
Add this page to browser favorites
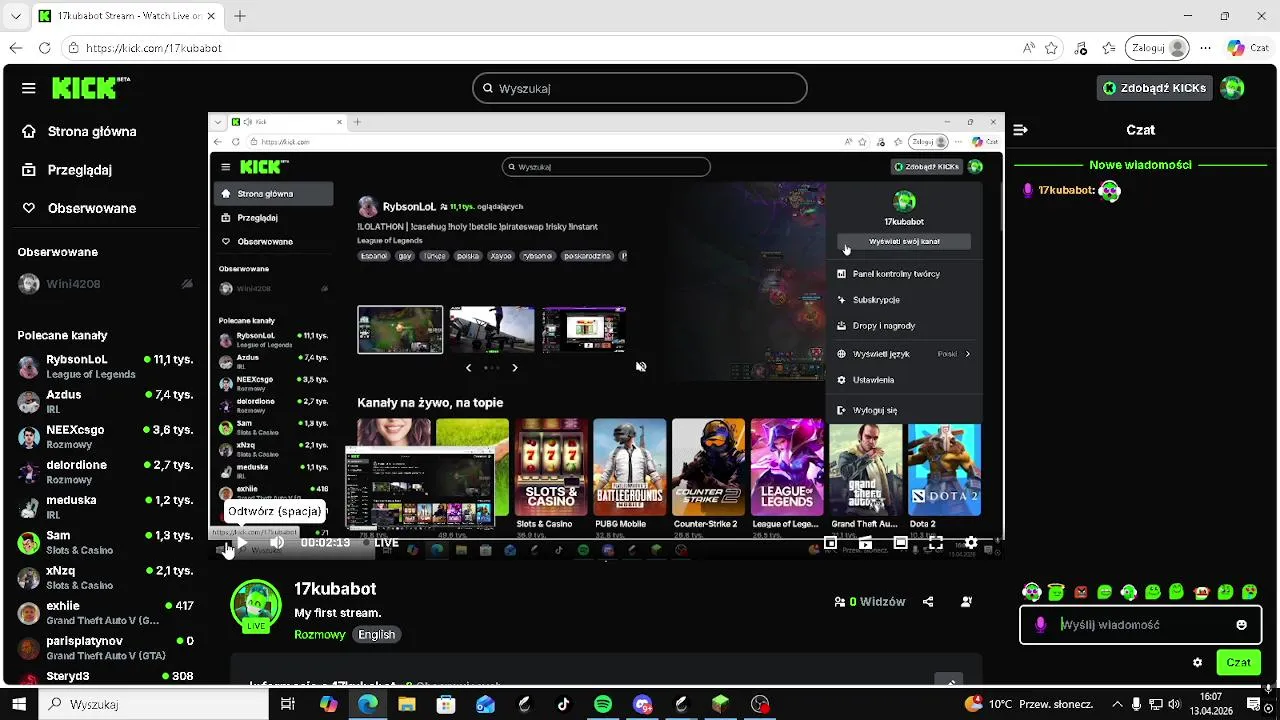1051,48
